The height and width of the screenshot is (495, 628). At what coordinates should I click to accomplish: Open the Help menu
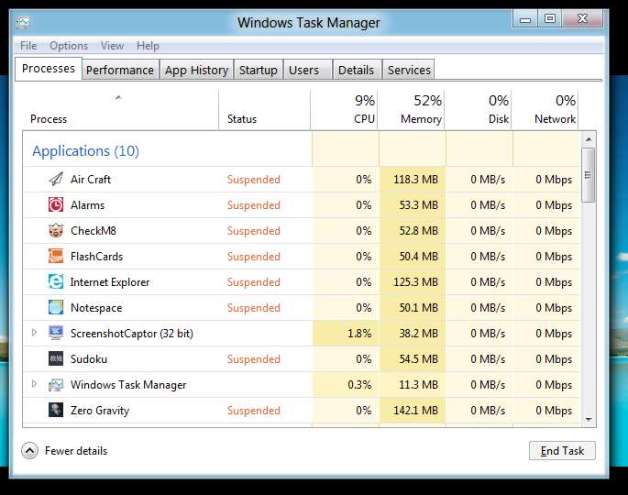(x=148, y=46)
